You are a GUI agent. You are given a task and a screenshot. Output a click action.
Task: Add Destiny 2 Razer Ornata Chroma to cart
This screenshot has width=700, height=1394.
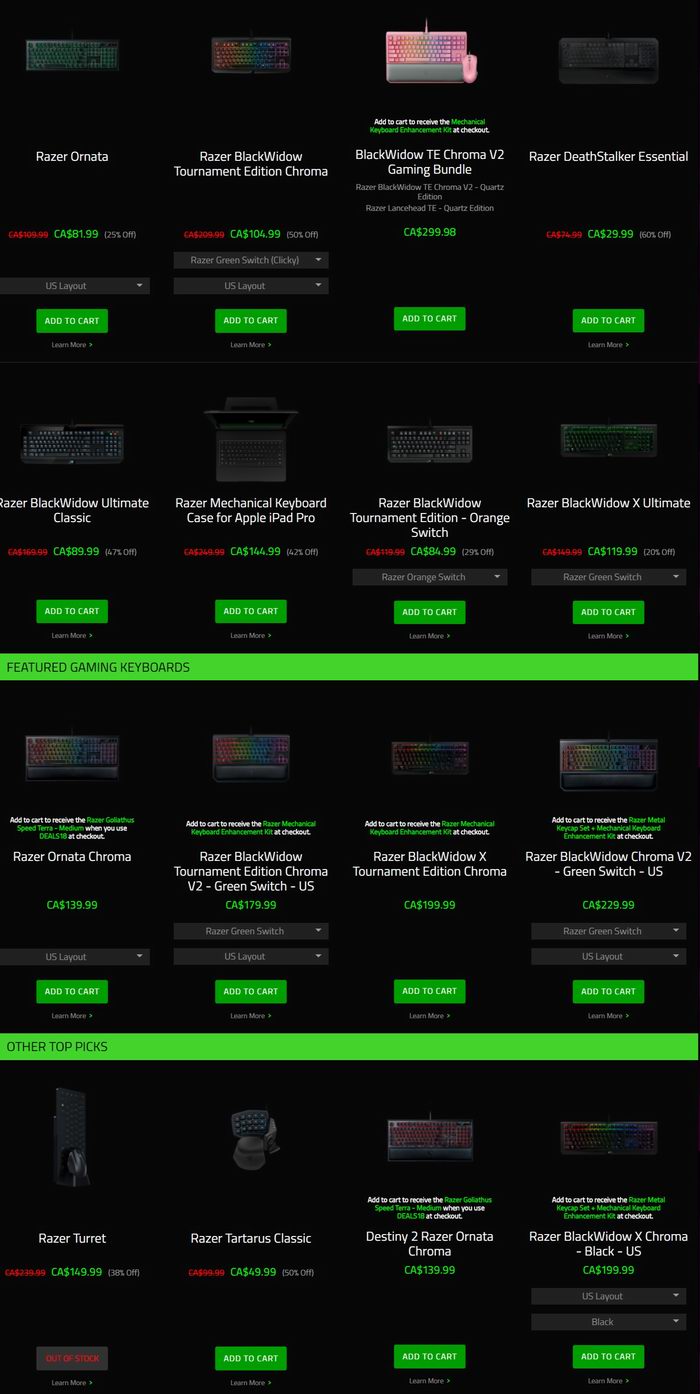pos(430,1357)
